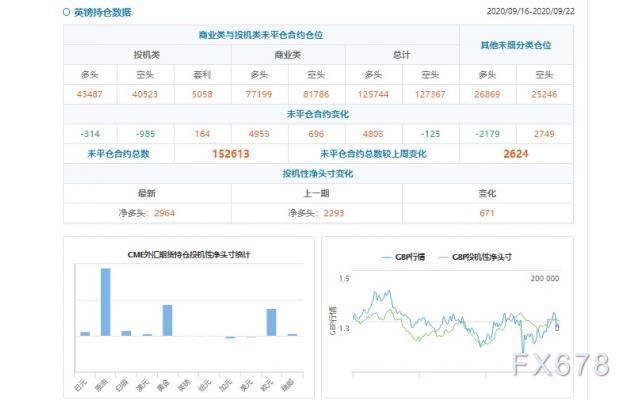Click the change value 4803
This screenshot has width=640, height=400.
click(373, 134)
